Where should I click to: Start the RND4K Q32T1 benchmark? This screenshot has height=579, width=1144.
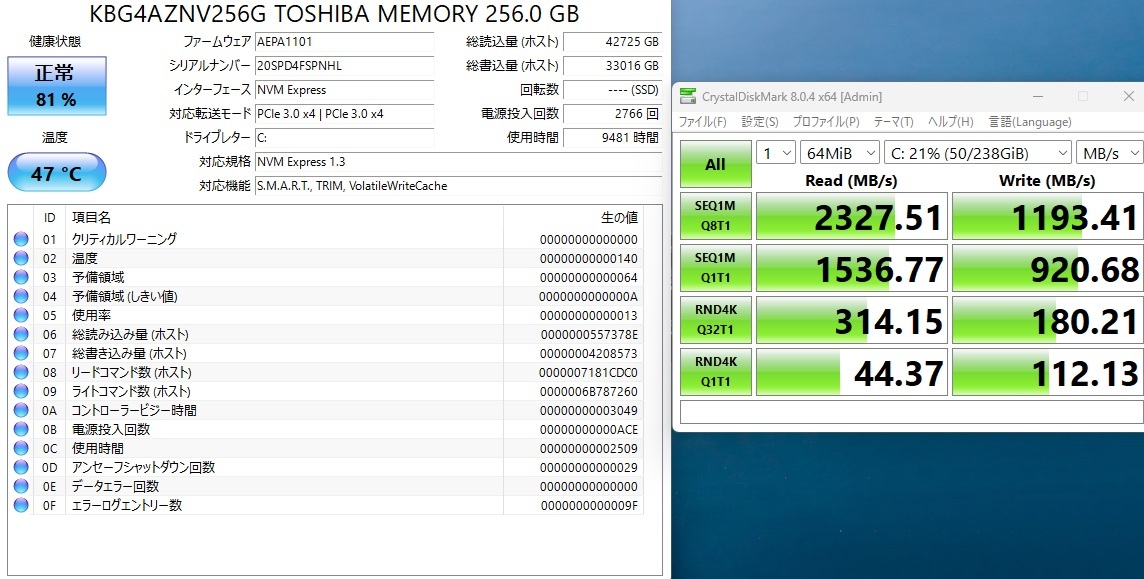point(716,319)
